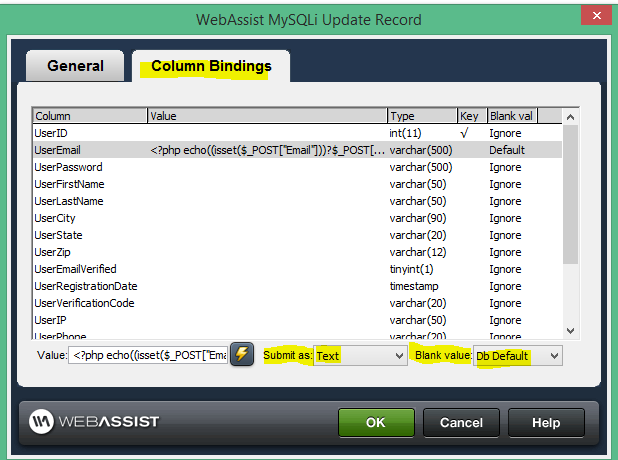Open the Blank value dropdown
Image resolution: width=618 pixels, height=460 pixels.
tap(517, 356)
